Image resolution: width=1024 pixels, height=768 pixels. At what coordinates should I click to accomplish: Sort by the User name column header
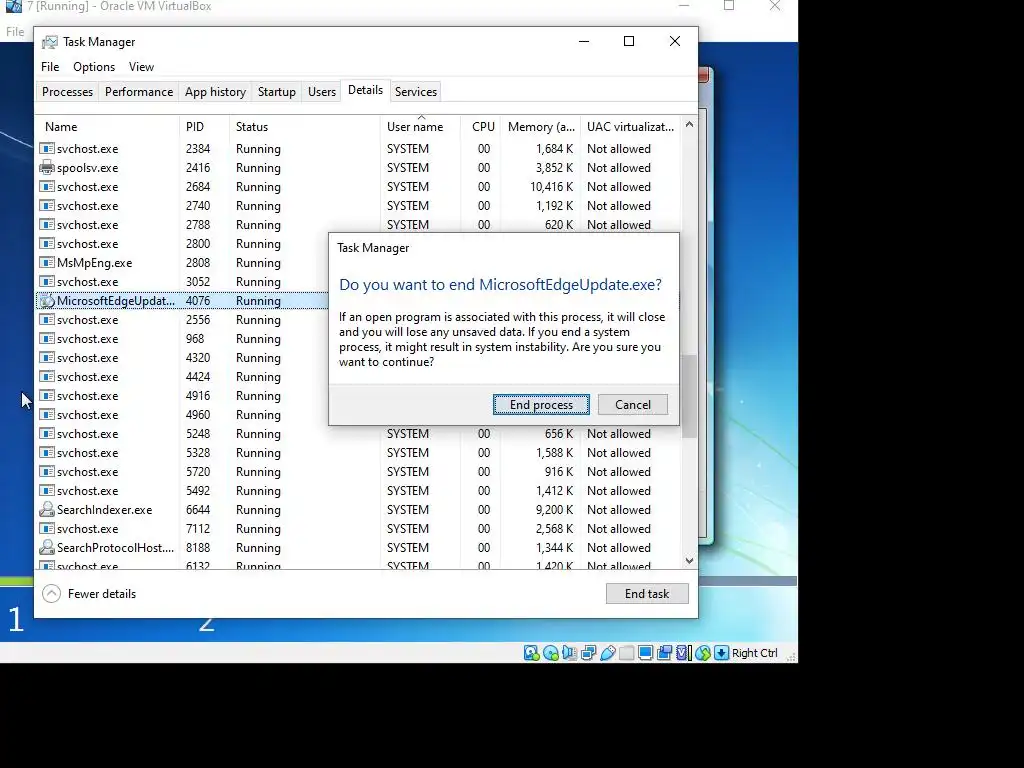click(x=421, y=127)
